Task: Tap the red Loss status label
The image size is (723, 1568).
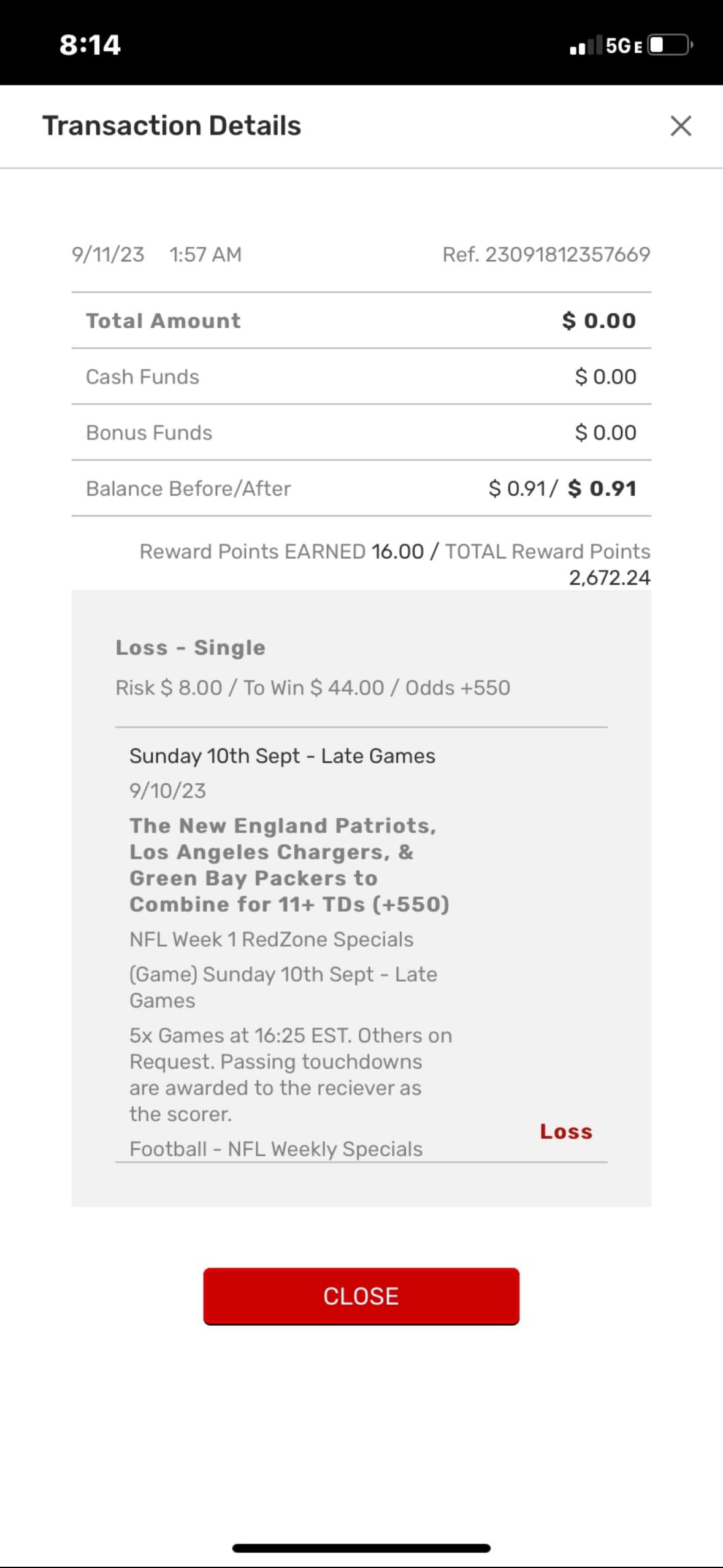Action: (x=565, y=1132)
